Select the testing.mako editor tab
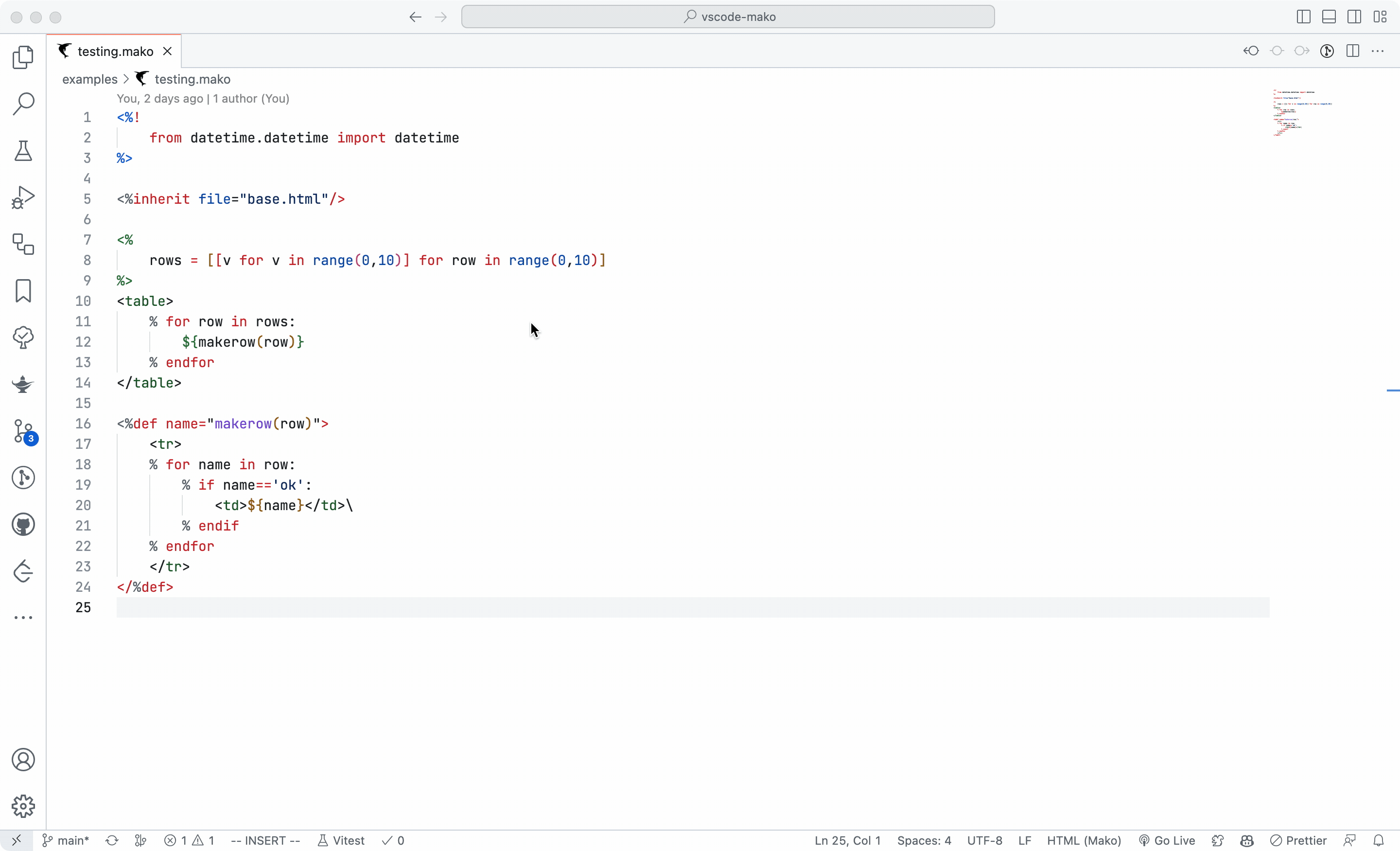 coord(115,51)
